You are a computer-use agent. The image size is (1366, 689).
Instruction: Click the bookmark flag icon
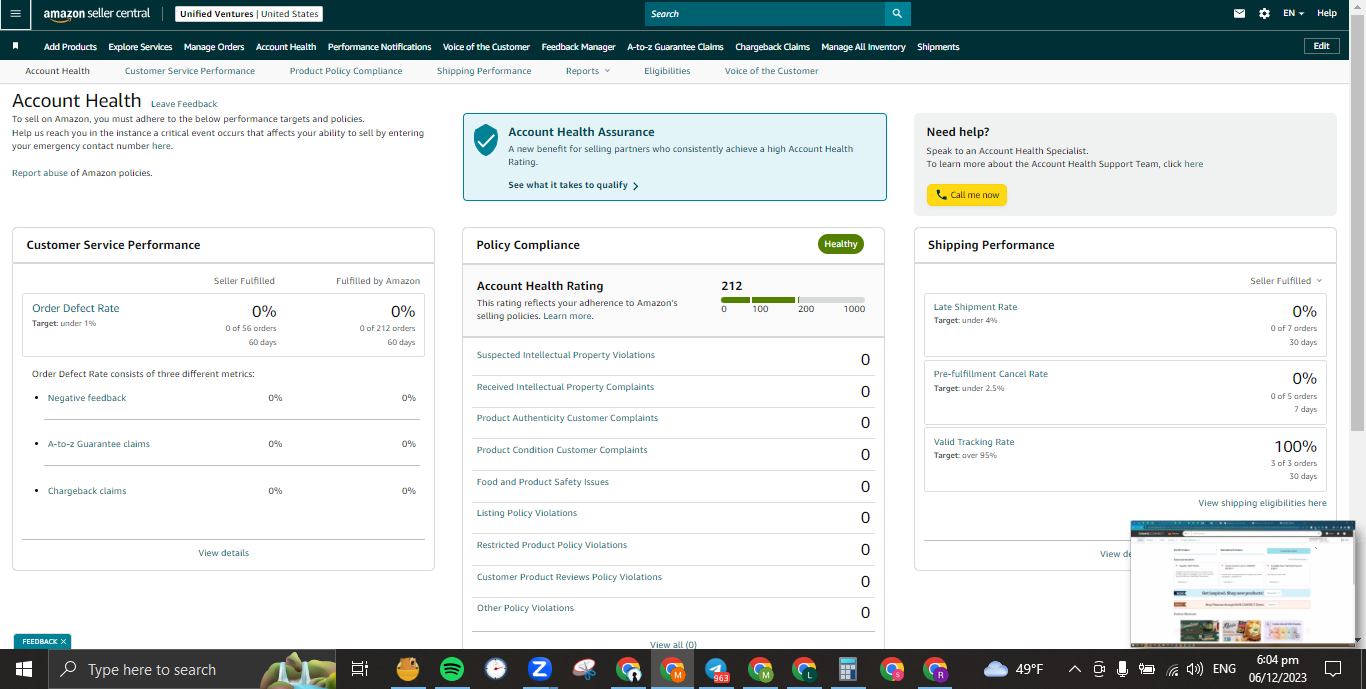(x=15, y=46)
